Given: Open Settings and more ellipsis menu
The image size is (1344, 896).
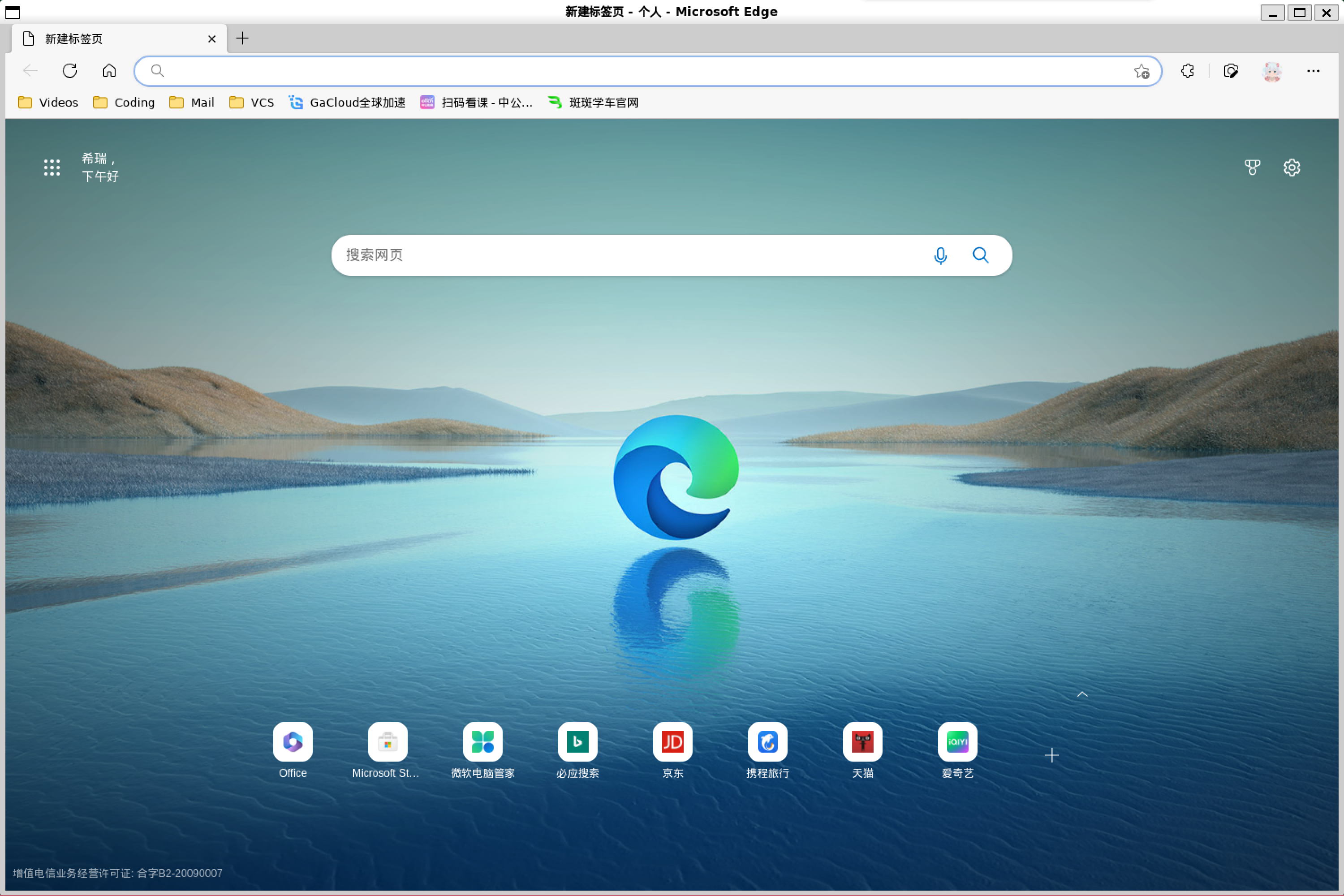Looking at the screenshot, I should (x=1313, y=71).
